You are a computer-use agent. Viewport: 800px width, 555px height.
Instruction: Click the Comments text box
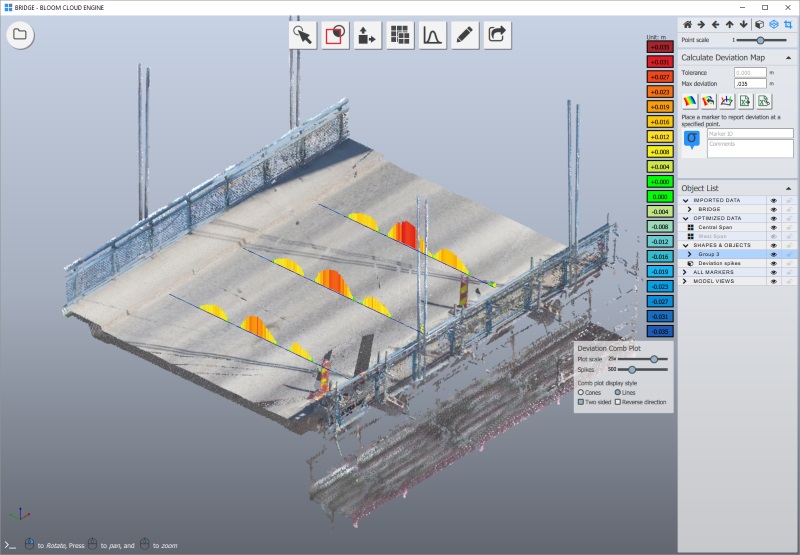click(750, 148)
